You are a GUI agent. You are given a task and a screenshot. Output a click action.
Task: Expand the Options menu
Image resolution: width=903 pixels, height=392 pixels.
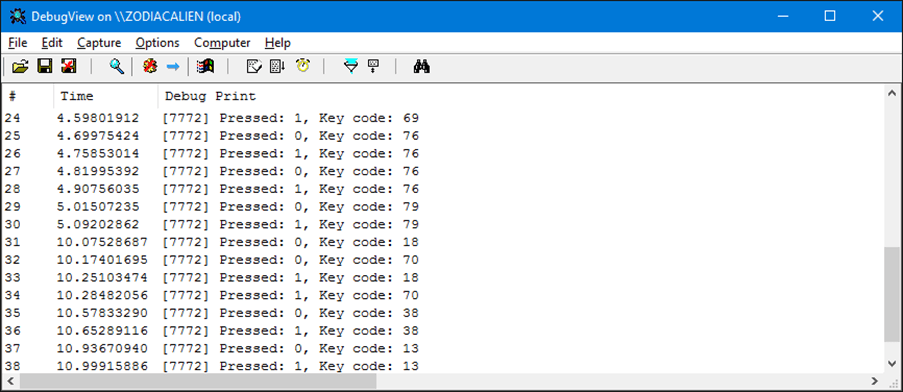(x=157, y=43)
